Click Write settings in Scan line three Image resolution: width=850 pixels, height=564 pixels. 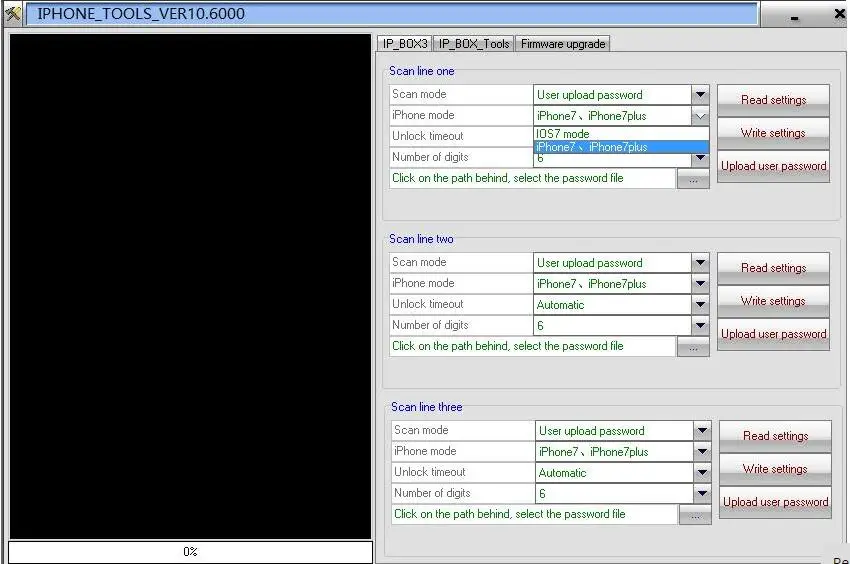click(776, 469)
